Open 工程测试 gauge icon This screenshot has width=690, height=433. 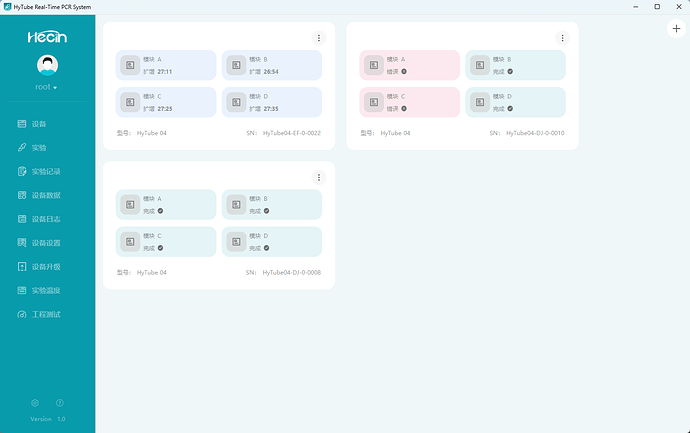(x=22, y=314)
